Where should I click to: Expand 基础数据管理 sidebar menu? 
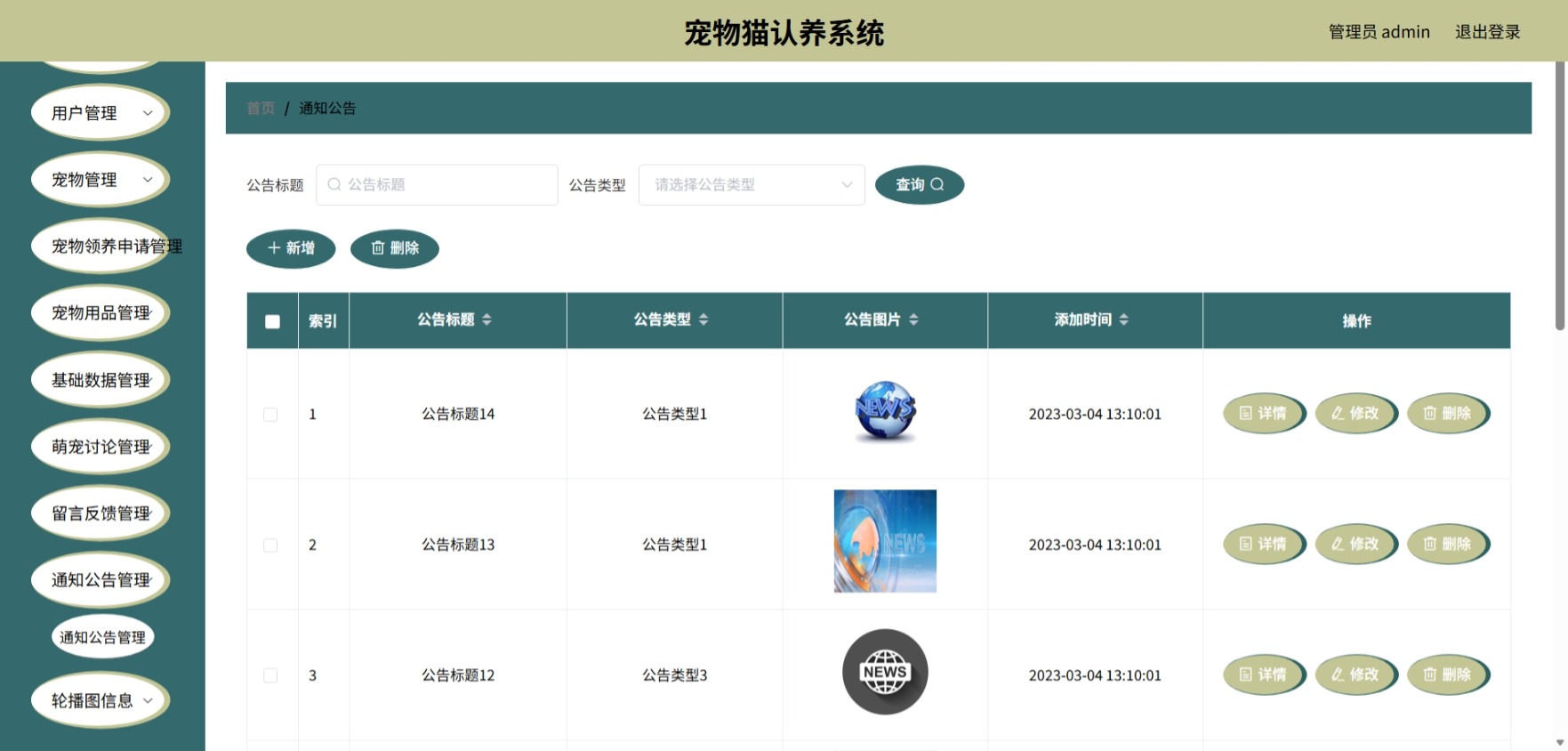pyautogui.click(x=101, y=380)
